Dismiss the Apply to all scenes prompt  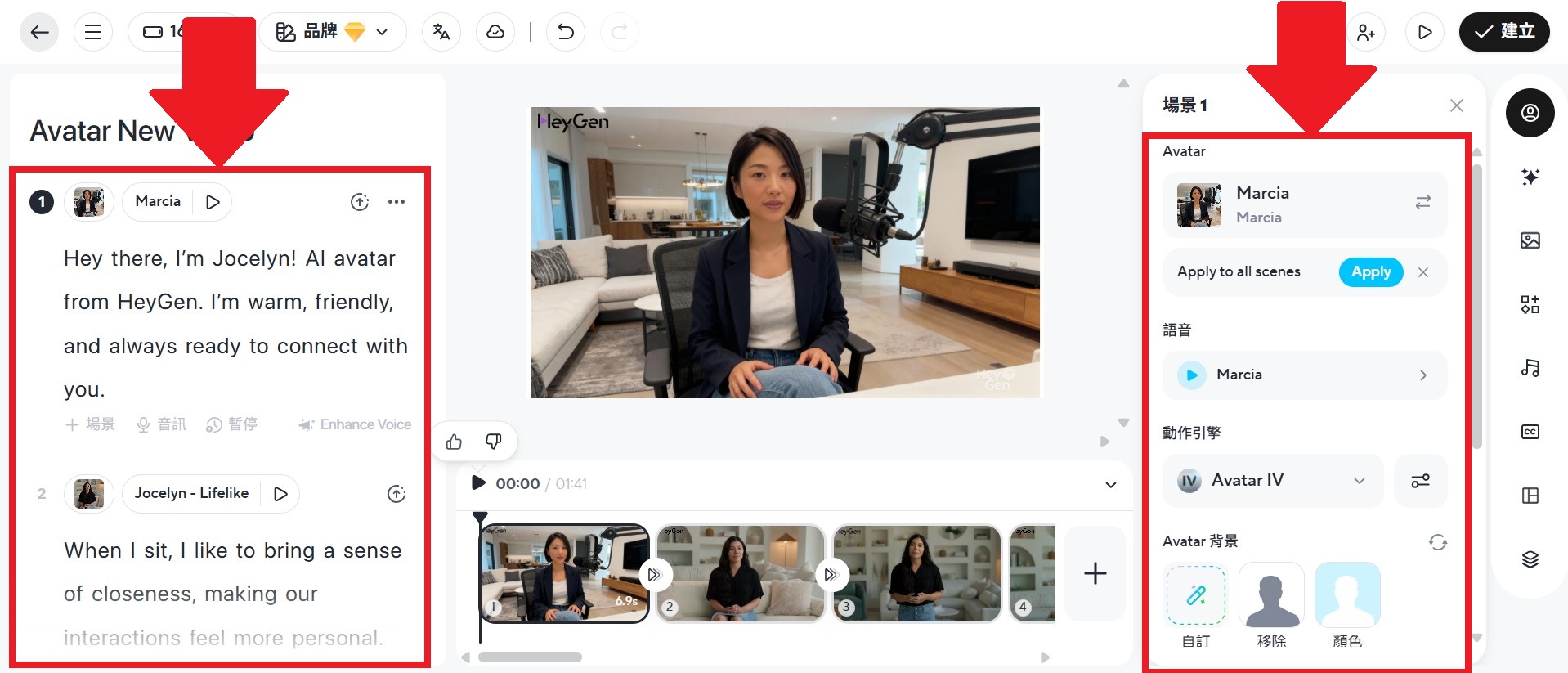(x=1423, y=272)
